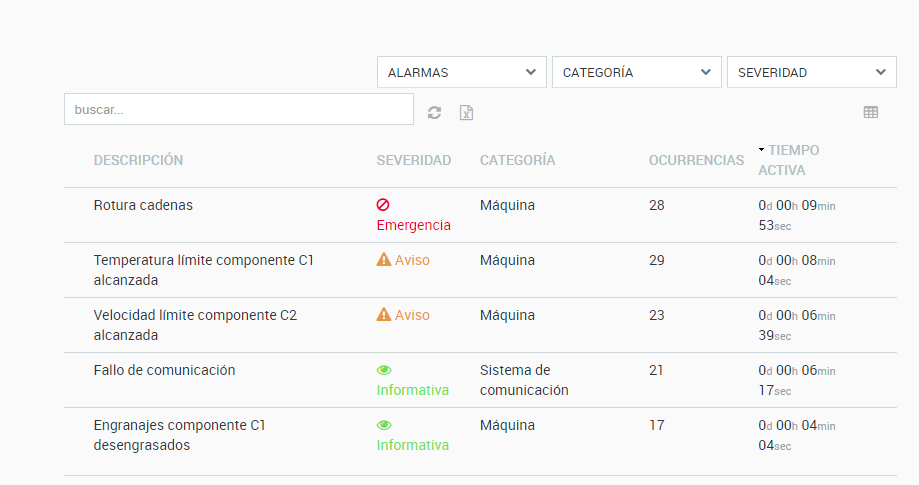Click the warning triangle on the Temperatura límite row
Image resolution: width=919 pixels, height=485 pixels.
point(383,260)
